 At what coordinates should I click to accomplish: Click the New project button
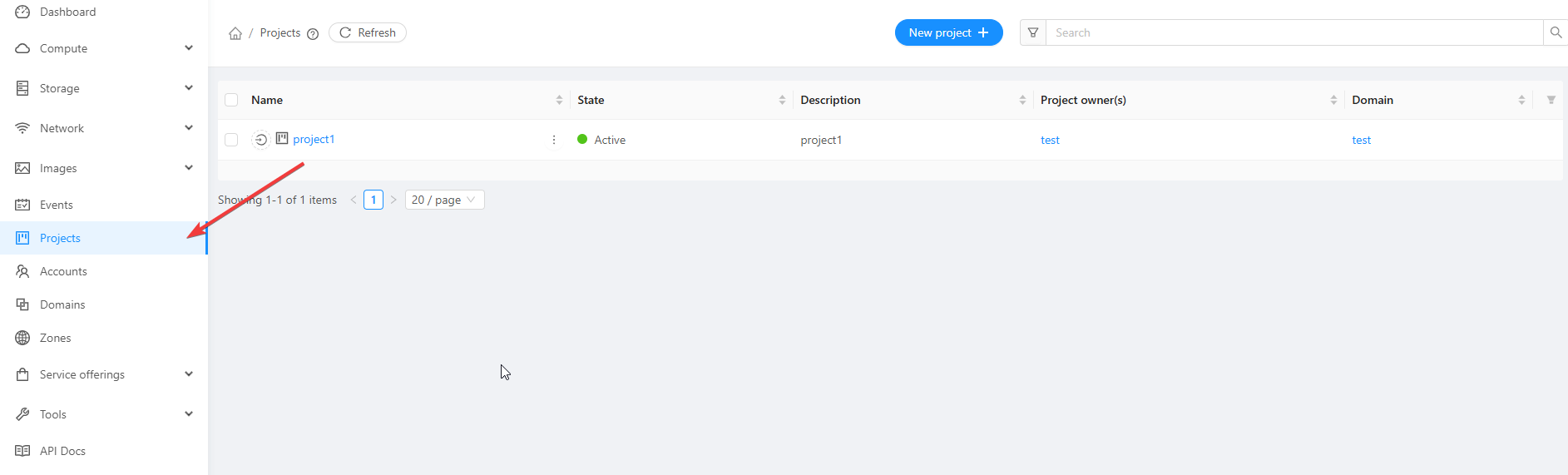click(x=948, y=32)
